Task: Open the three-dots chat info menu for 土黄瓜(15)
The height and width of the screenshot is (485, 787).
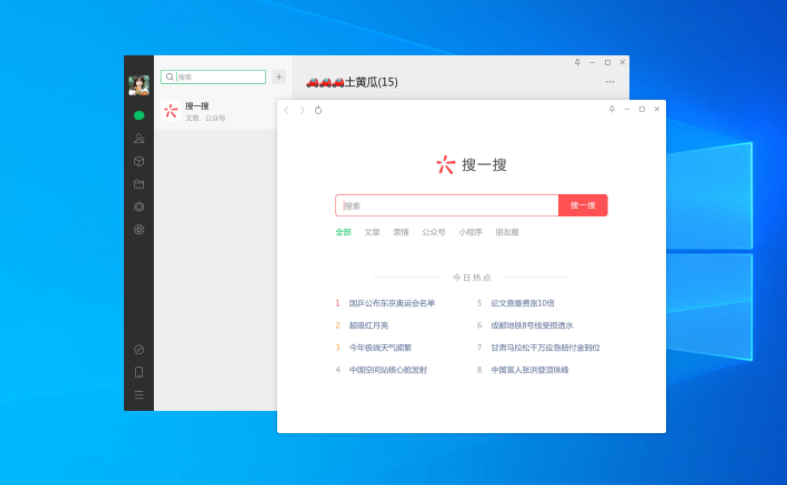Action: [x=610, y=82]
